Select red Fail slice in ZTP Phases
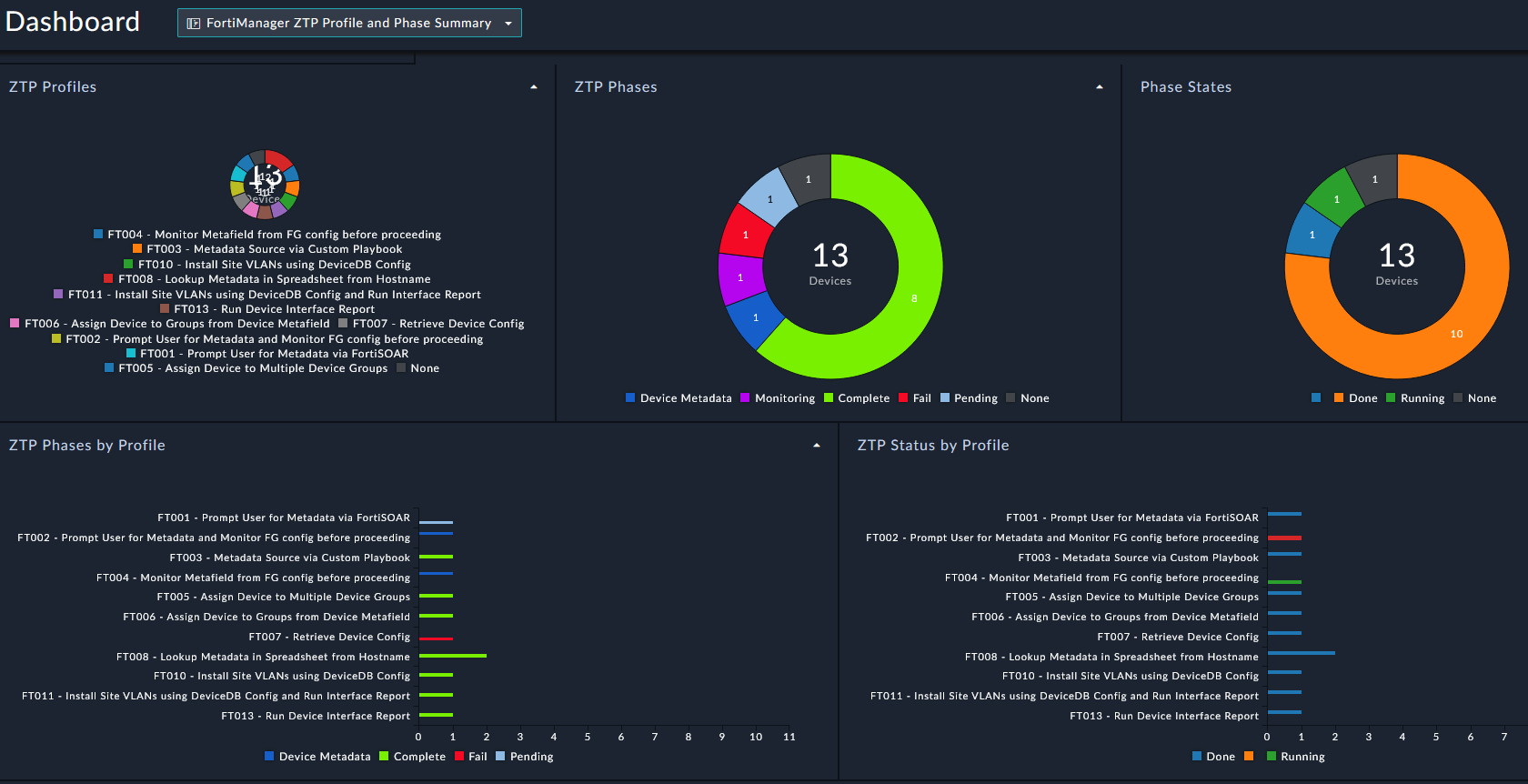 pos(745,235)
